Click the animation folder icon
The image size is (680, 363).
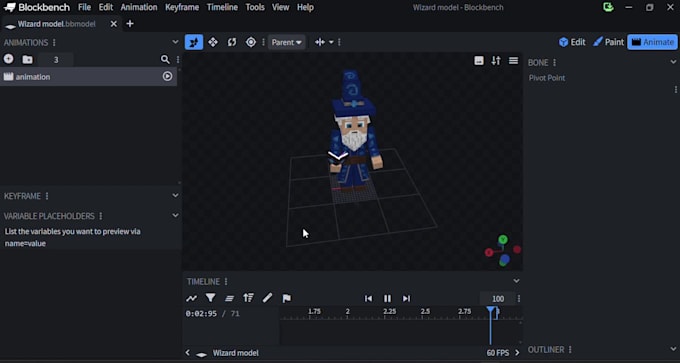[x=27, y=59]
